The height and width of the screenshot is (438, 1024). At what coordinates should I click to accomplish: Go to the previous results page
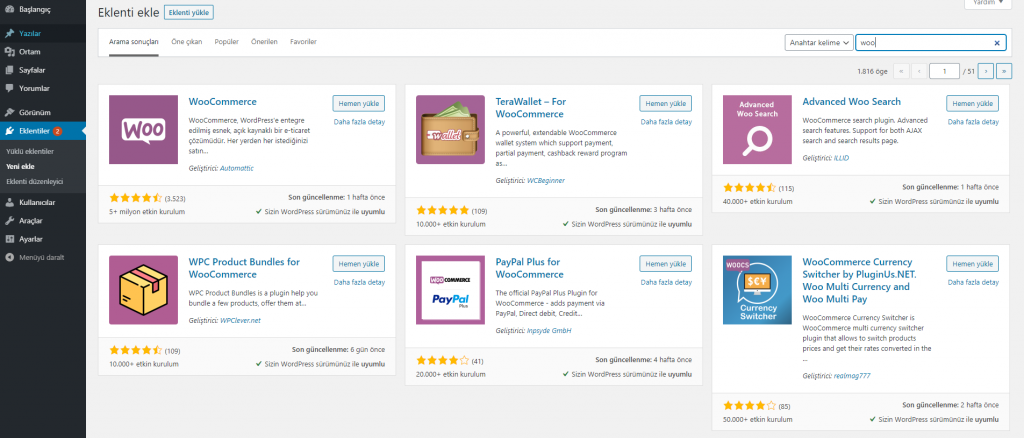click(919, 70)
